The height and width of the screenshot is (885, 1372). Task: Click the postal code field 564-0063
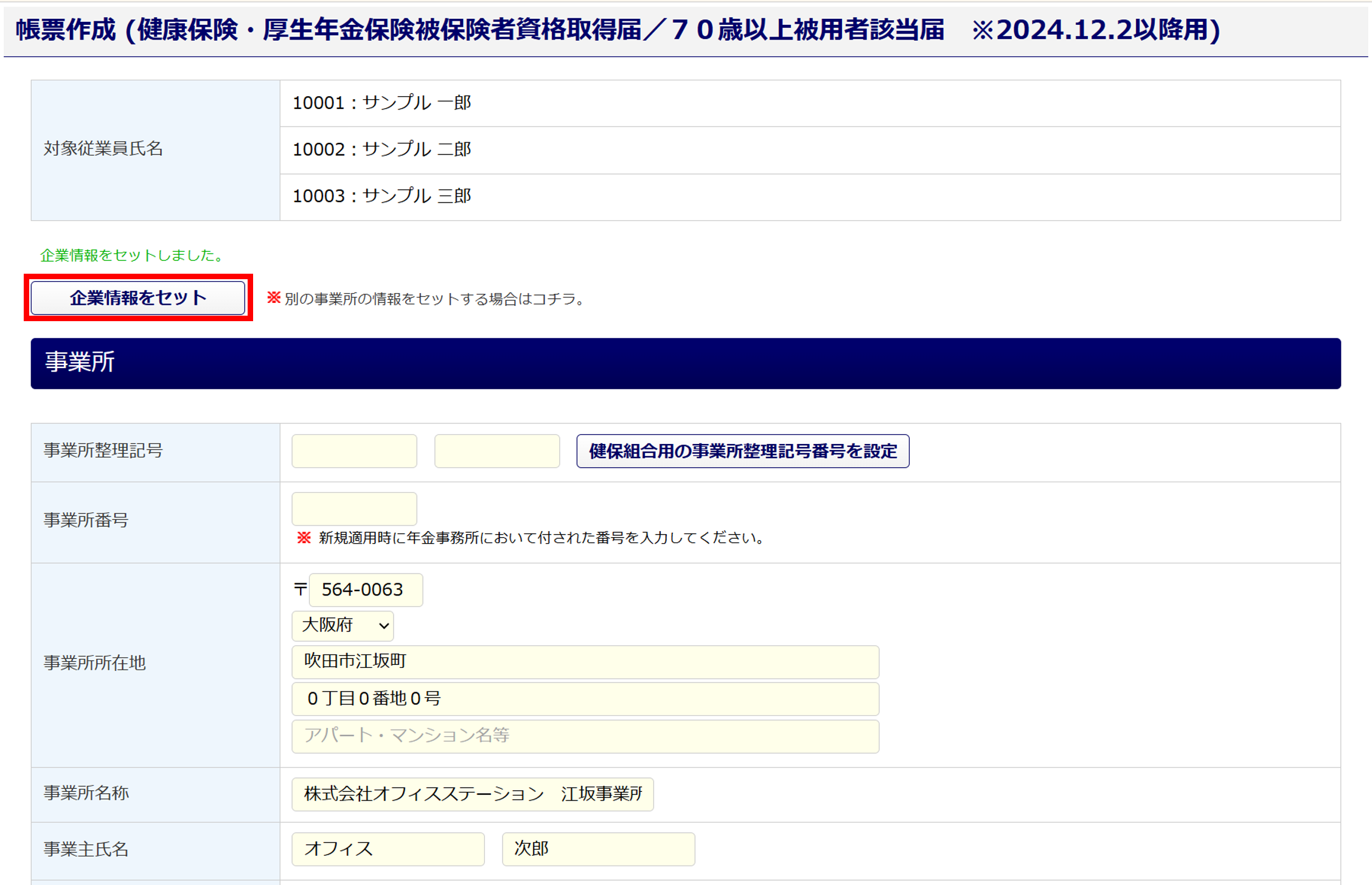click(366, 590)
